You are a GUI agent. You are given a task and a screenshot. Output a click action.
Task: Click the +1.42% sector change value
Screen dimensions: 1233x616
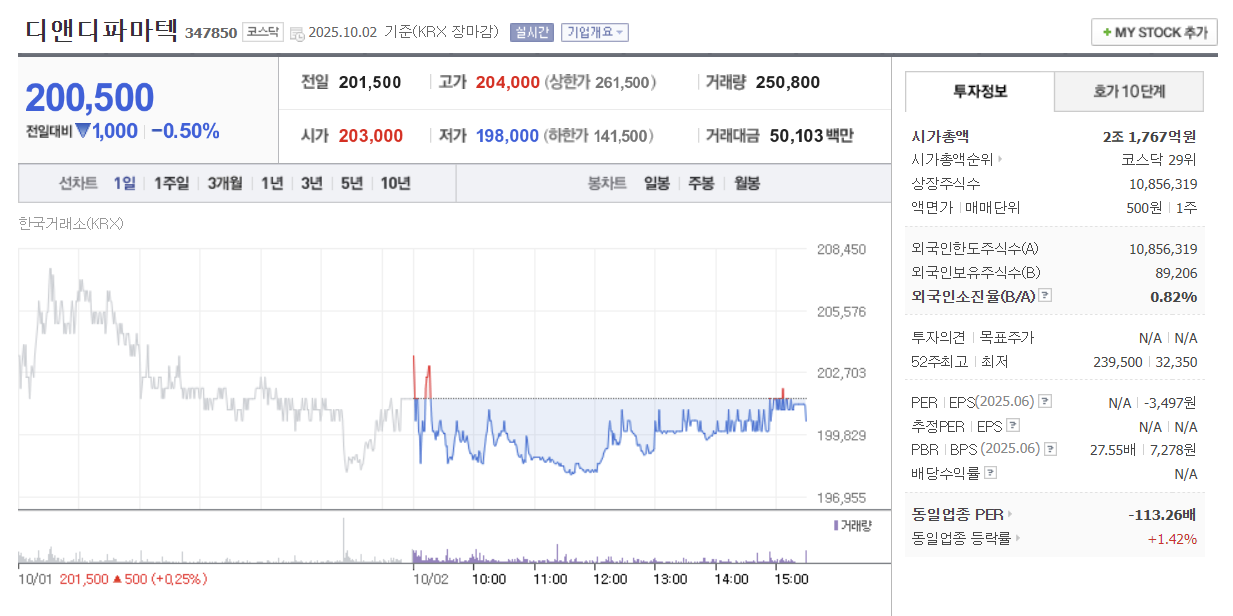[1172, 539]
